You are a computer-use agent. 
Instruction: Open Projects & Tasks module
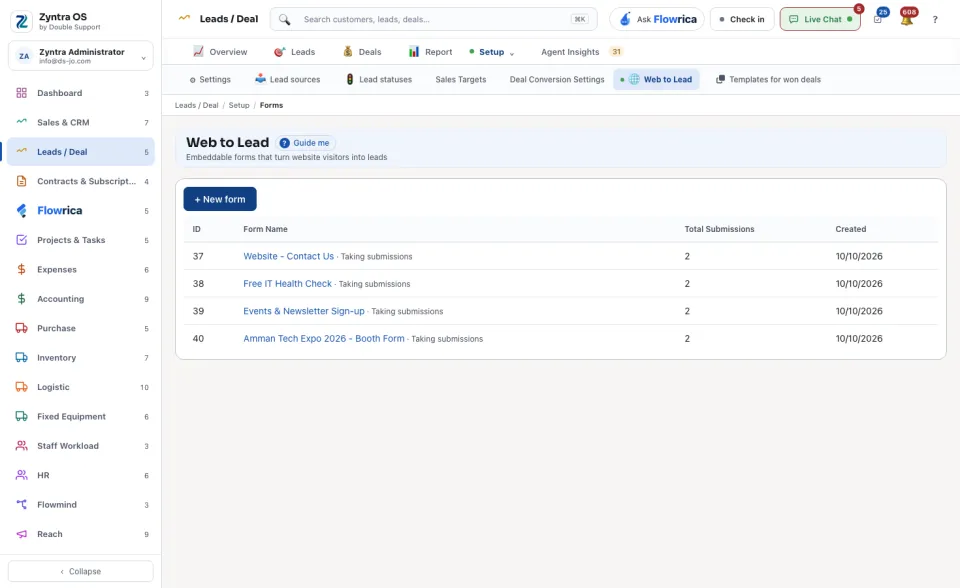coord(81,240)
